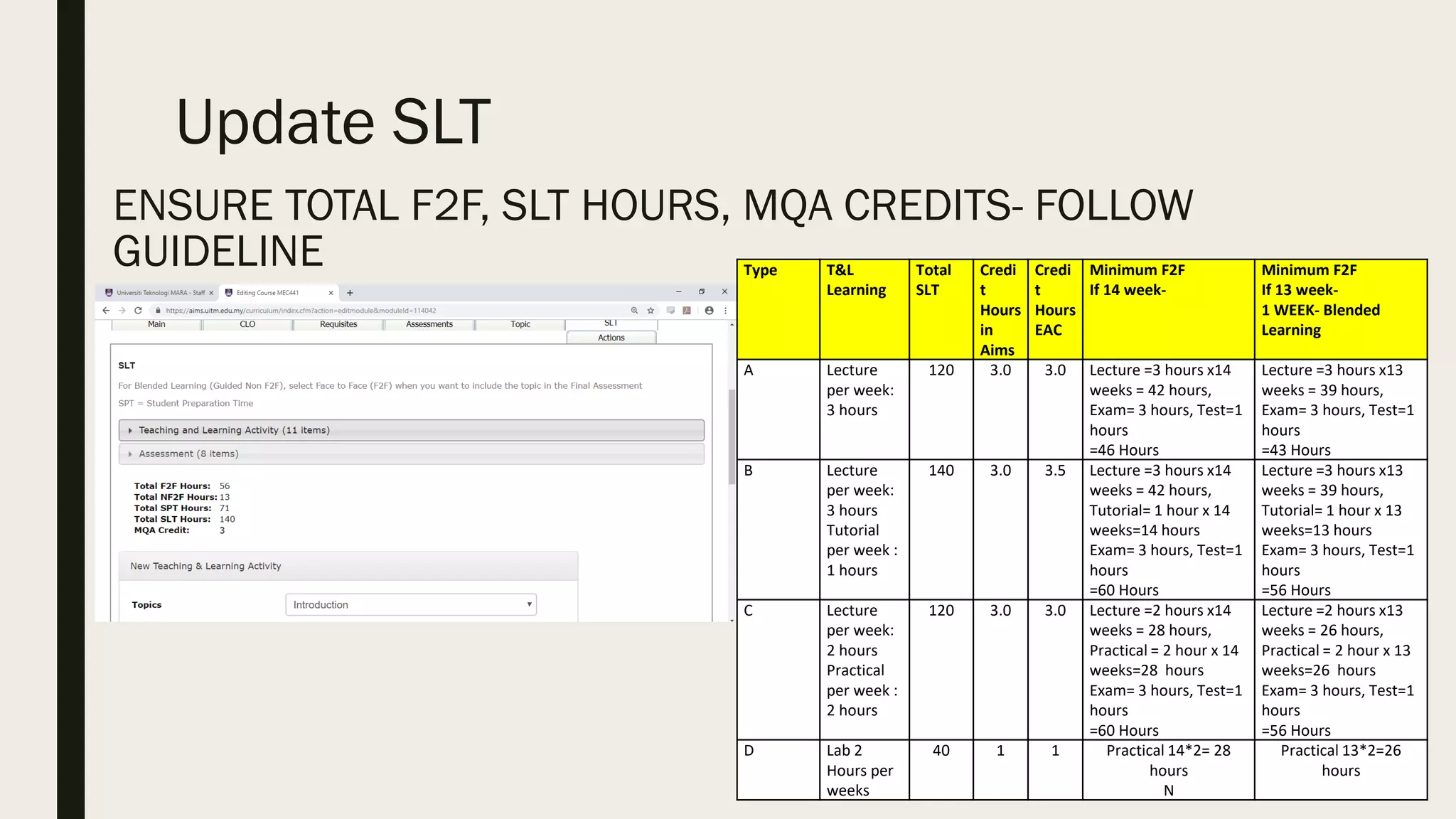Click the URL address bar field
This screenshot has width=1456, height=819.
391,311
